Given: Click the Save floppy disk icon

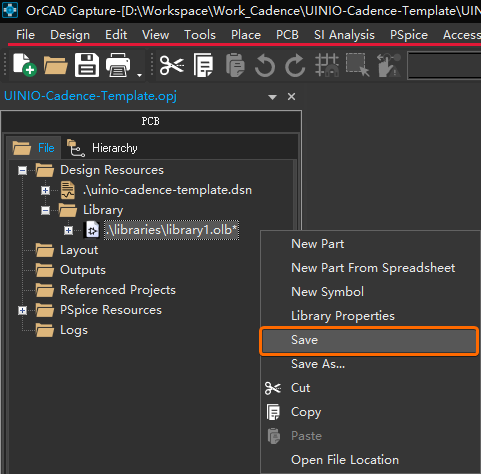Looking at the screenshot, I should click(87, 65).
